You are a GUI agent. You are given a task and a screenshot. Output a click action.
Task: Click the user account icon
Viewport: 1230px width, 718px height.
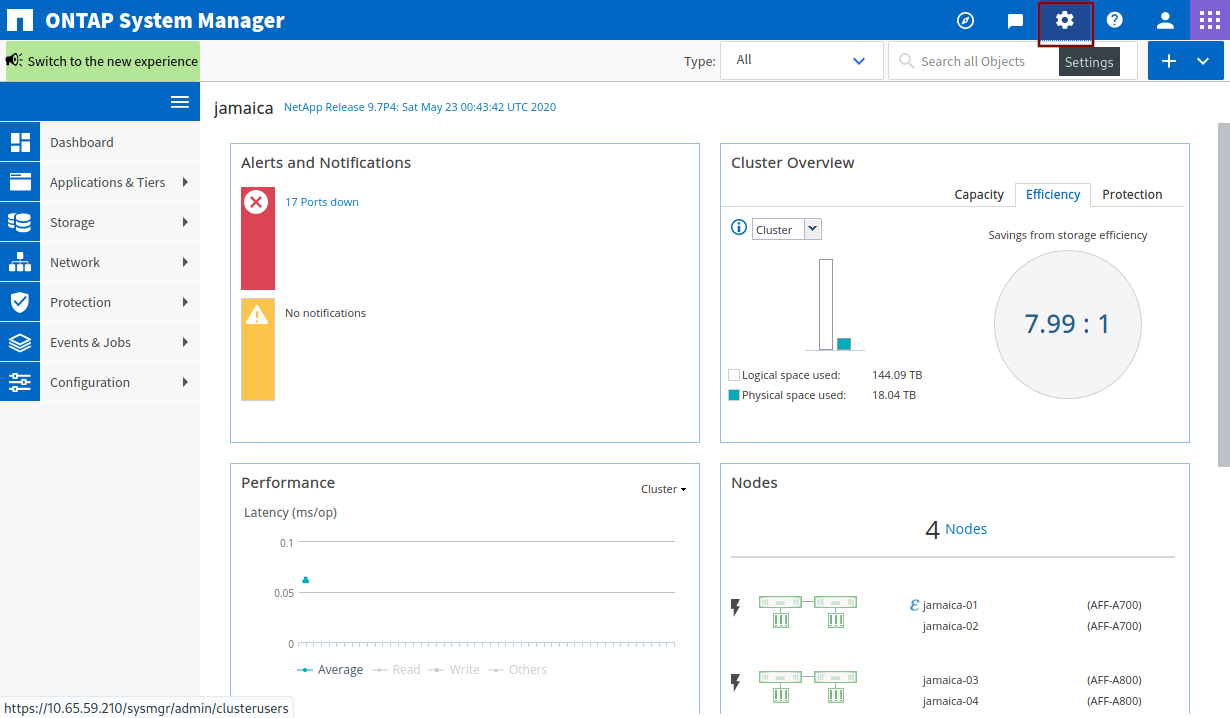click(1165, 21)
